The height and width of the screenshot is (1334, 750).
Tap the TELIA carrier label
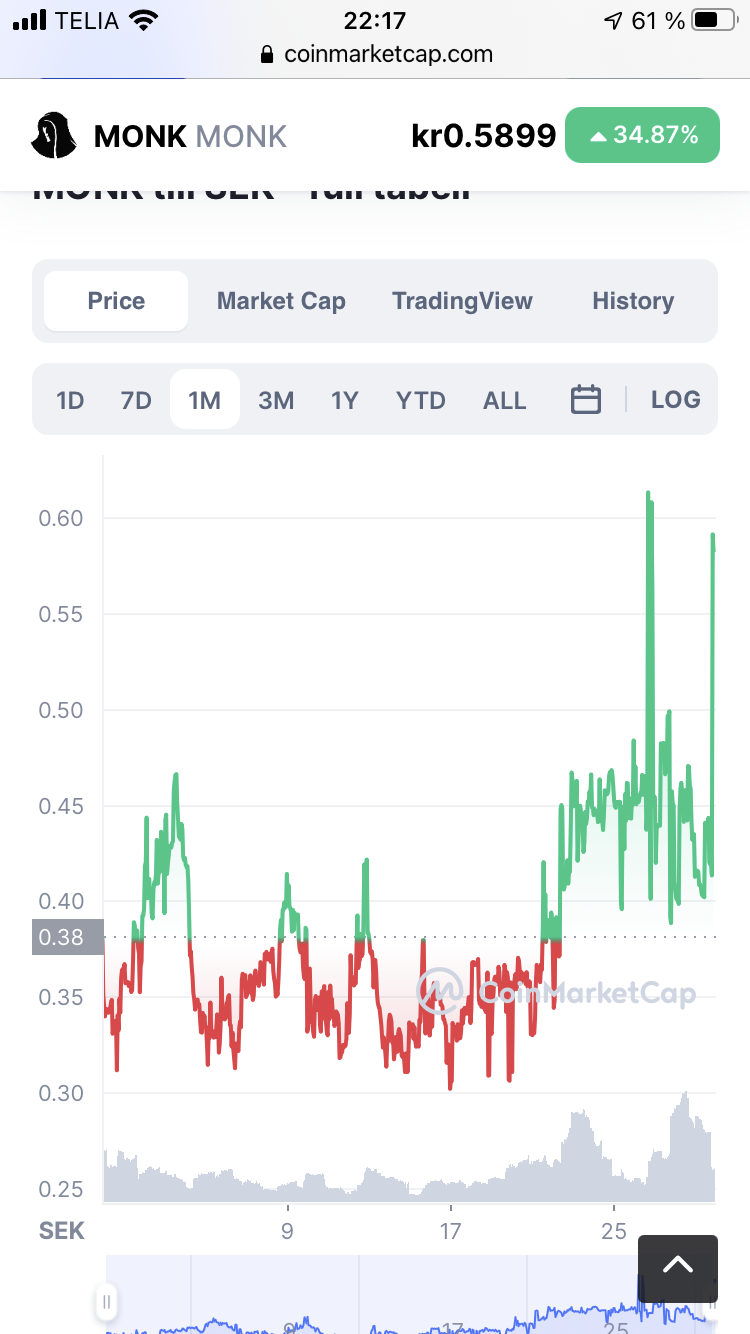click(87, 20)
